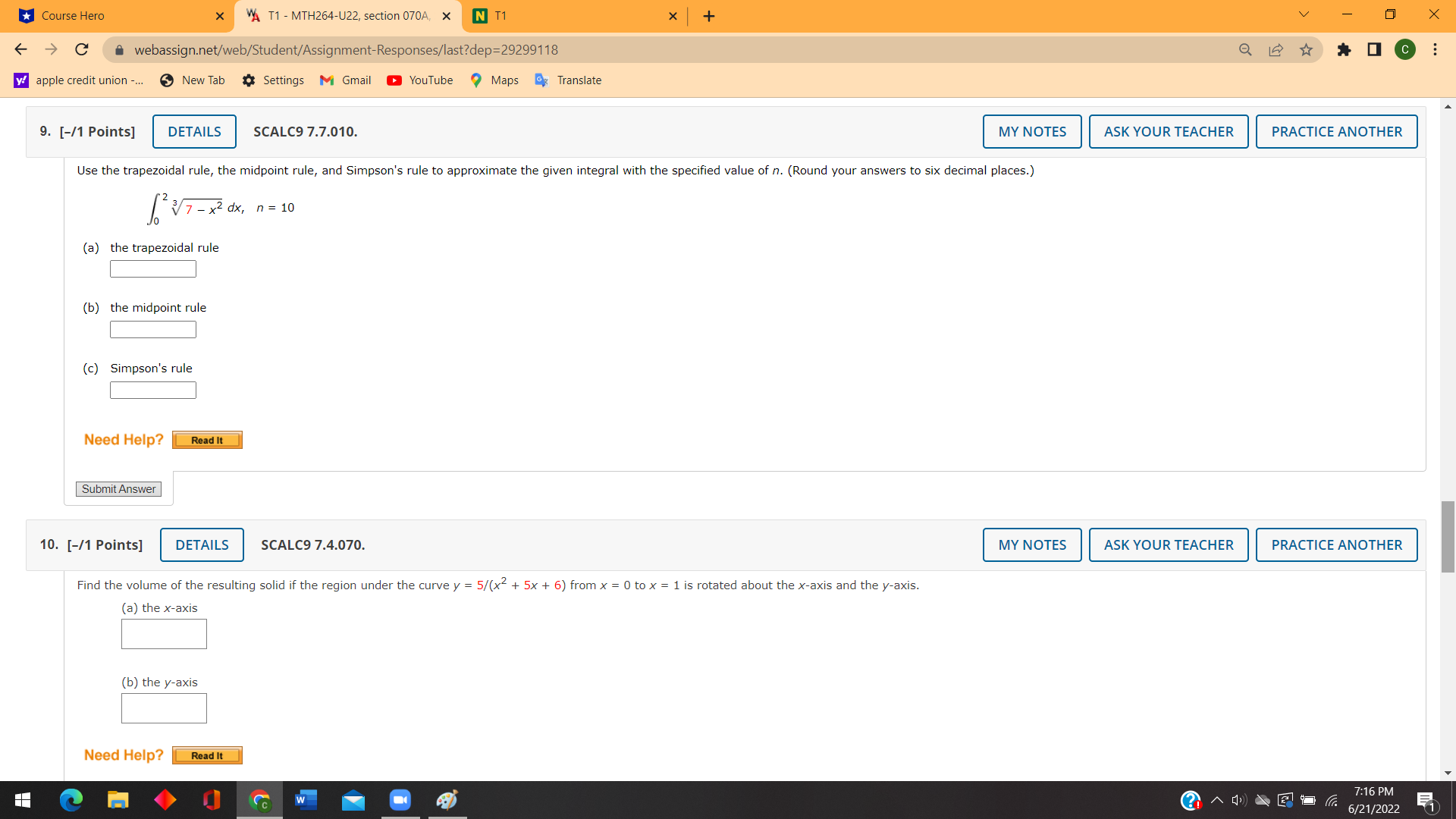This screenshot has width=1456, height=819.
Task: Open Chrome three-dot menu
Action: coord(1435,50)
